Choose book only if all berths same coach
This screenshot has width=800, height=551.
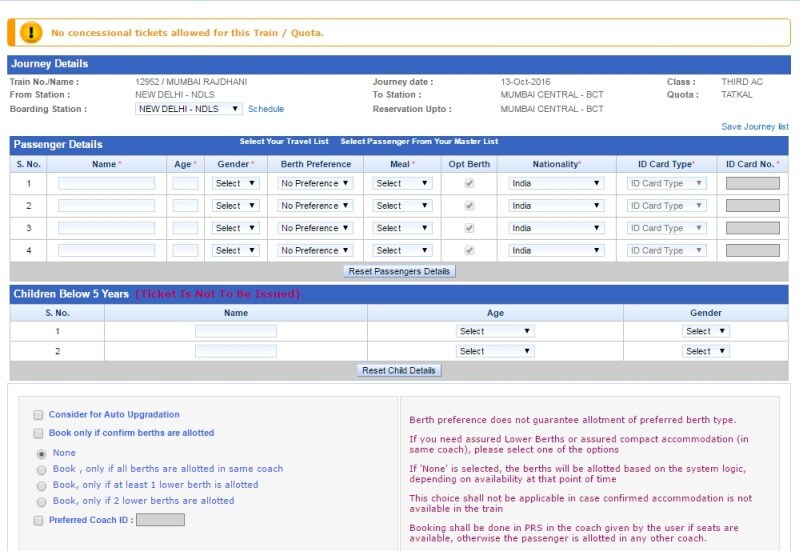(42, 469)
